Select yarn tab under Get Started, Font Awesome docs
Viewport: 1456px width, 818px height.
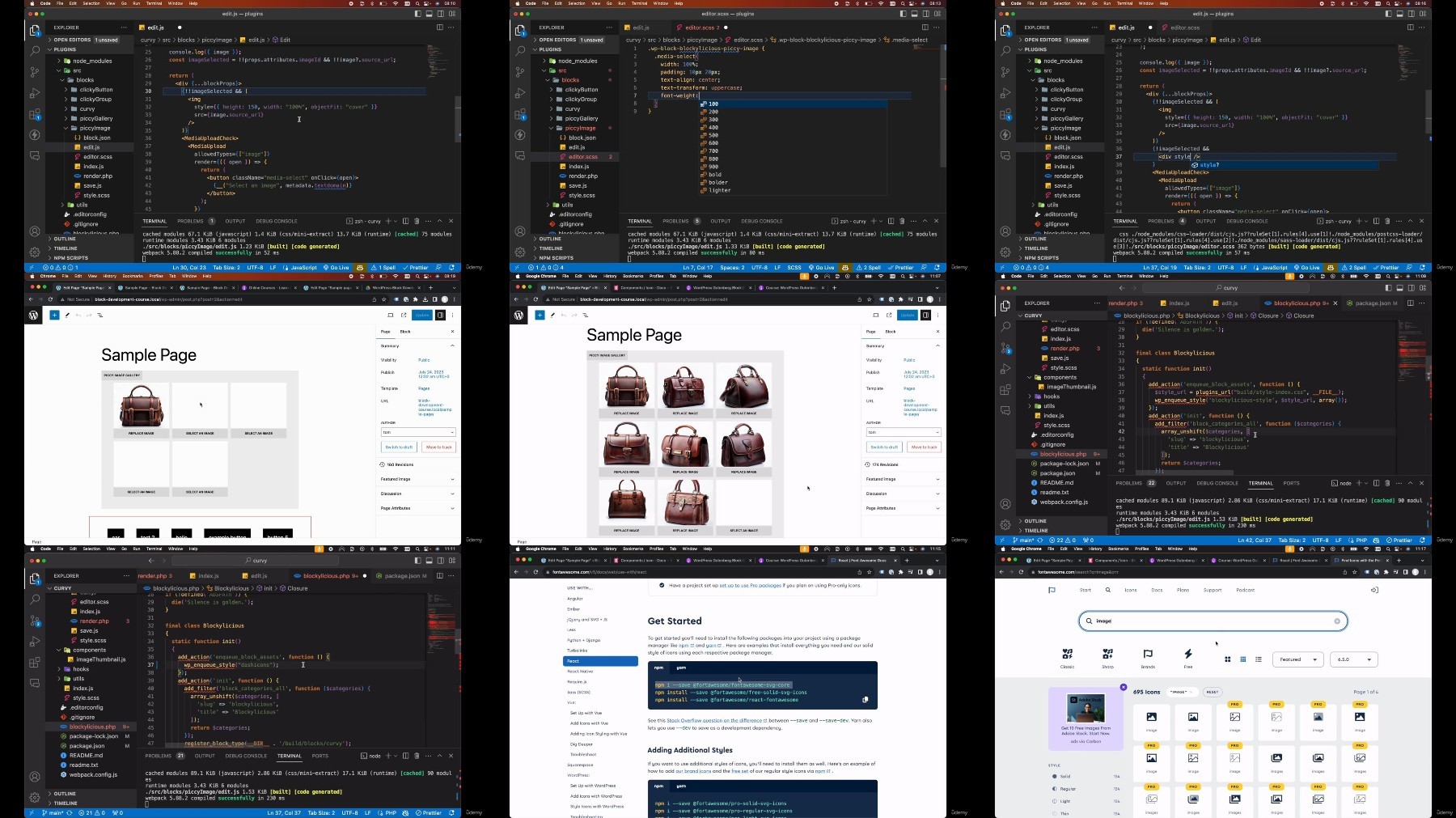(x=681, y=668)
